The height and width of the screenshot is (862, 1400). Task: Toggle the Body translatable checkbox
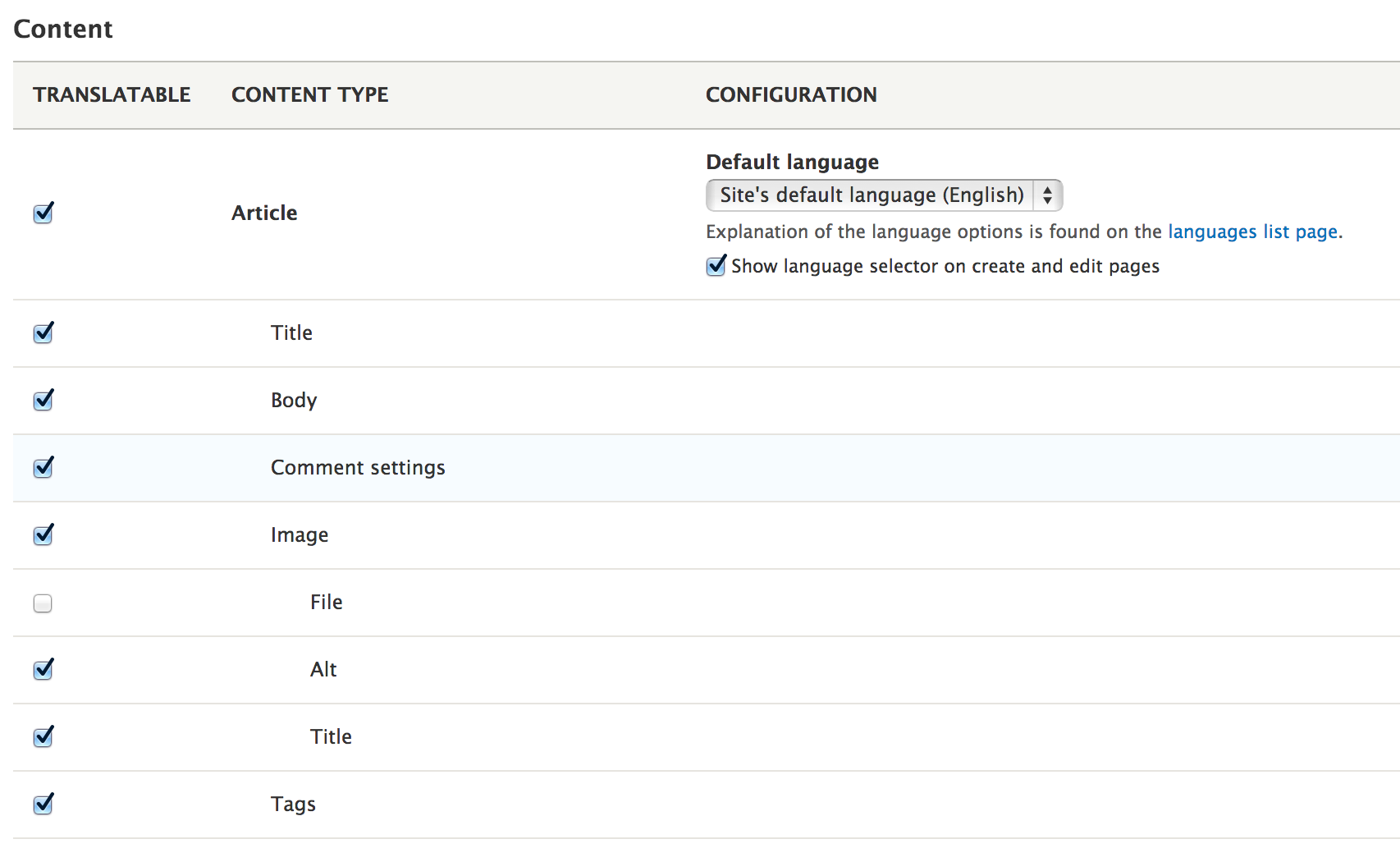tap(43, 401)
